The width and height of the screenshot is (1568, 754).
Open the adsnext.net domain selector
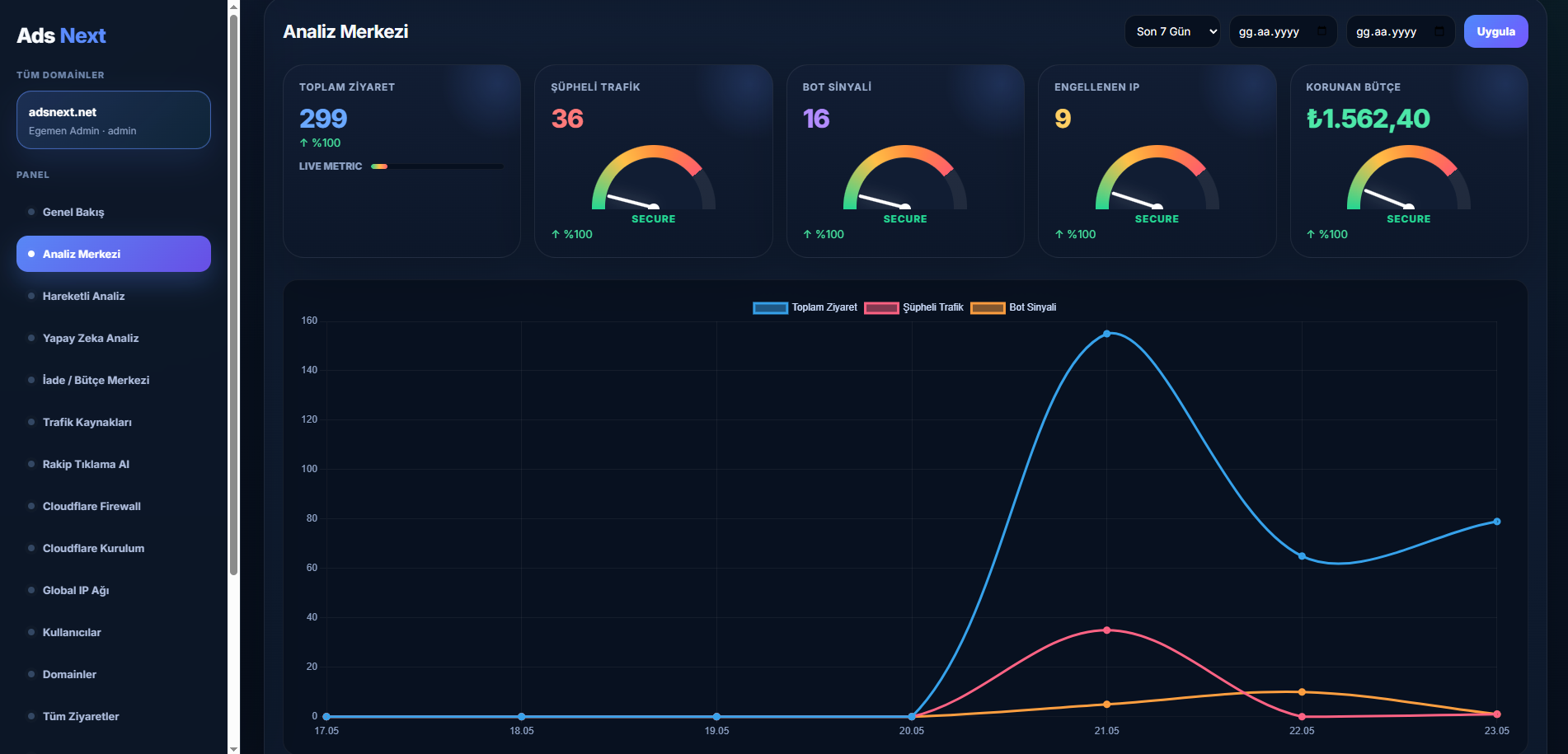point(114,120)
